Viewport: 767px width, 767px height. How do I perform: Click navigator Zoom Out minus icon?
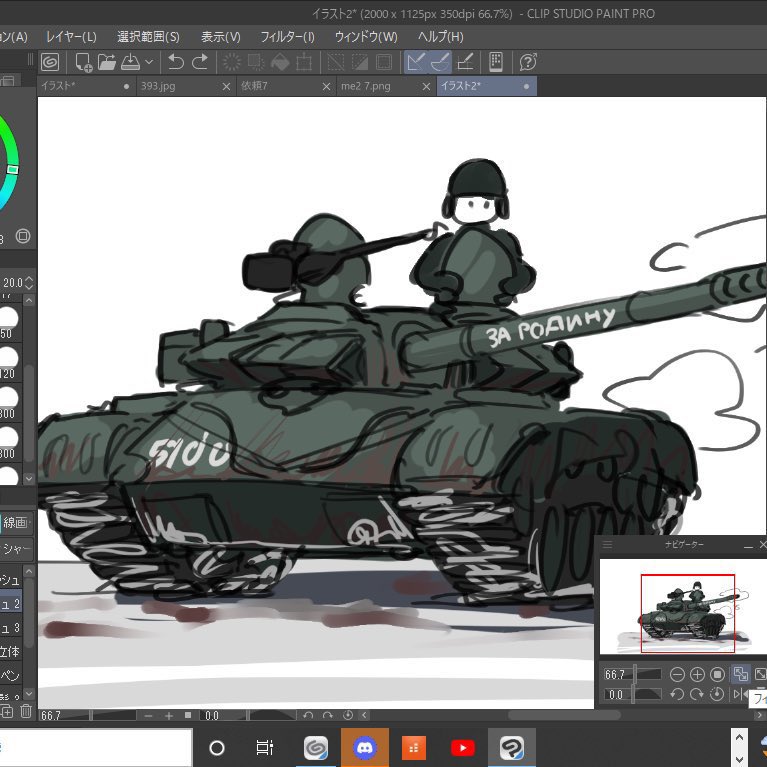(677, 675)
